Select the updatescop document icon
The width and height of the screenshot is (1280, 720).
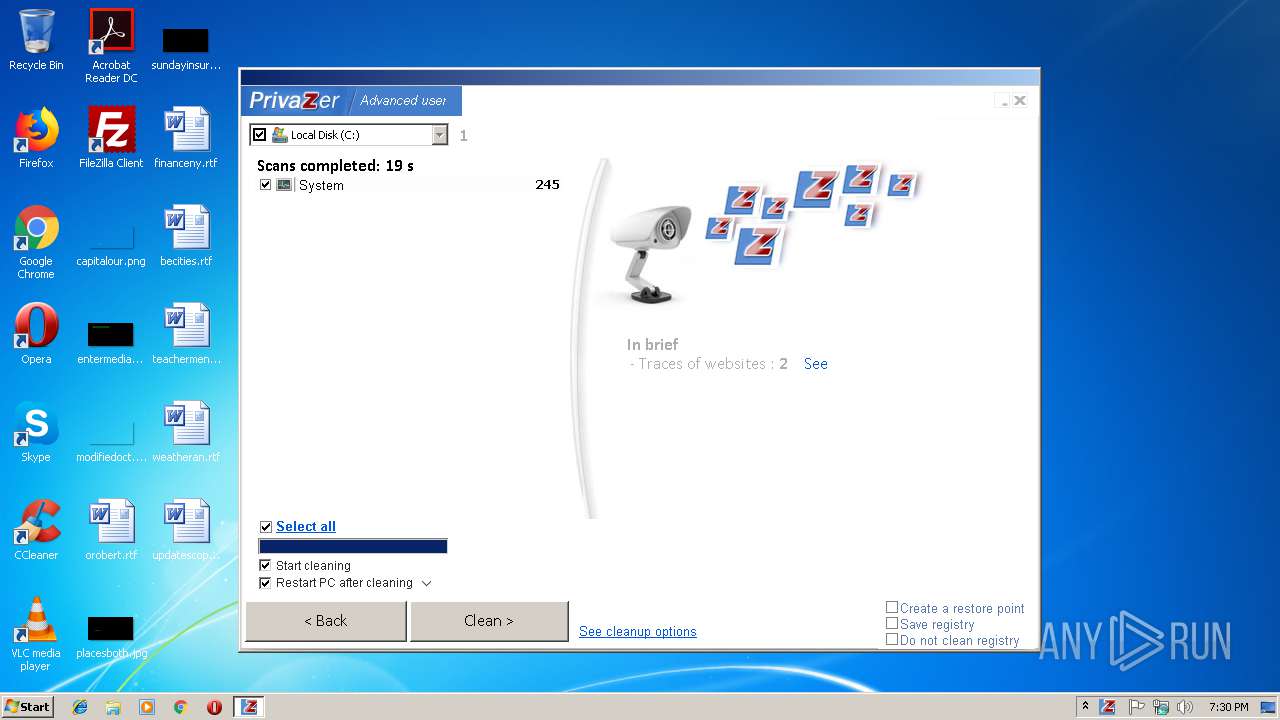186,530
